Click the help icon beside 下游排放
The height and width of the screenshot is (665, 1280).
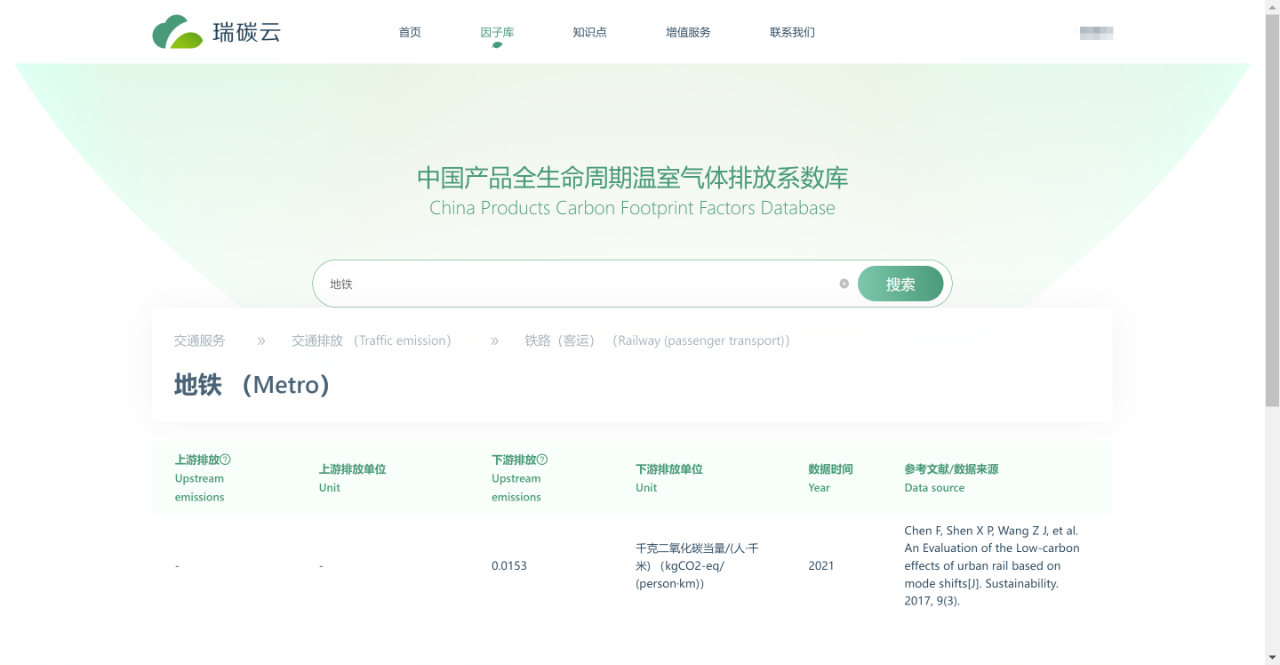(x=542, y=460)
